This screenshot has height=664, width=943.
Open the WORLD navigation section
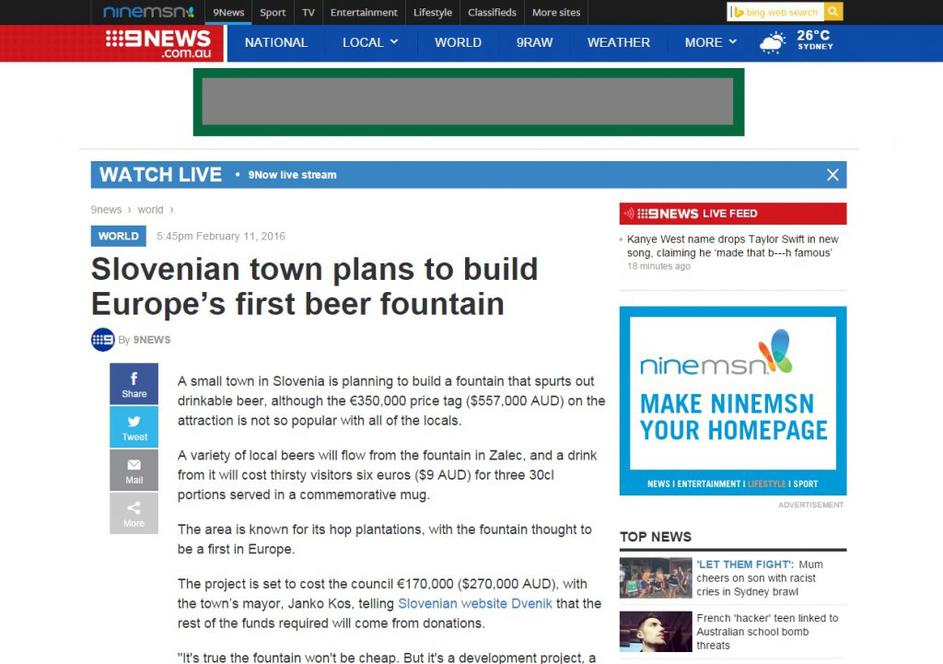(458, 42)
